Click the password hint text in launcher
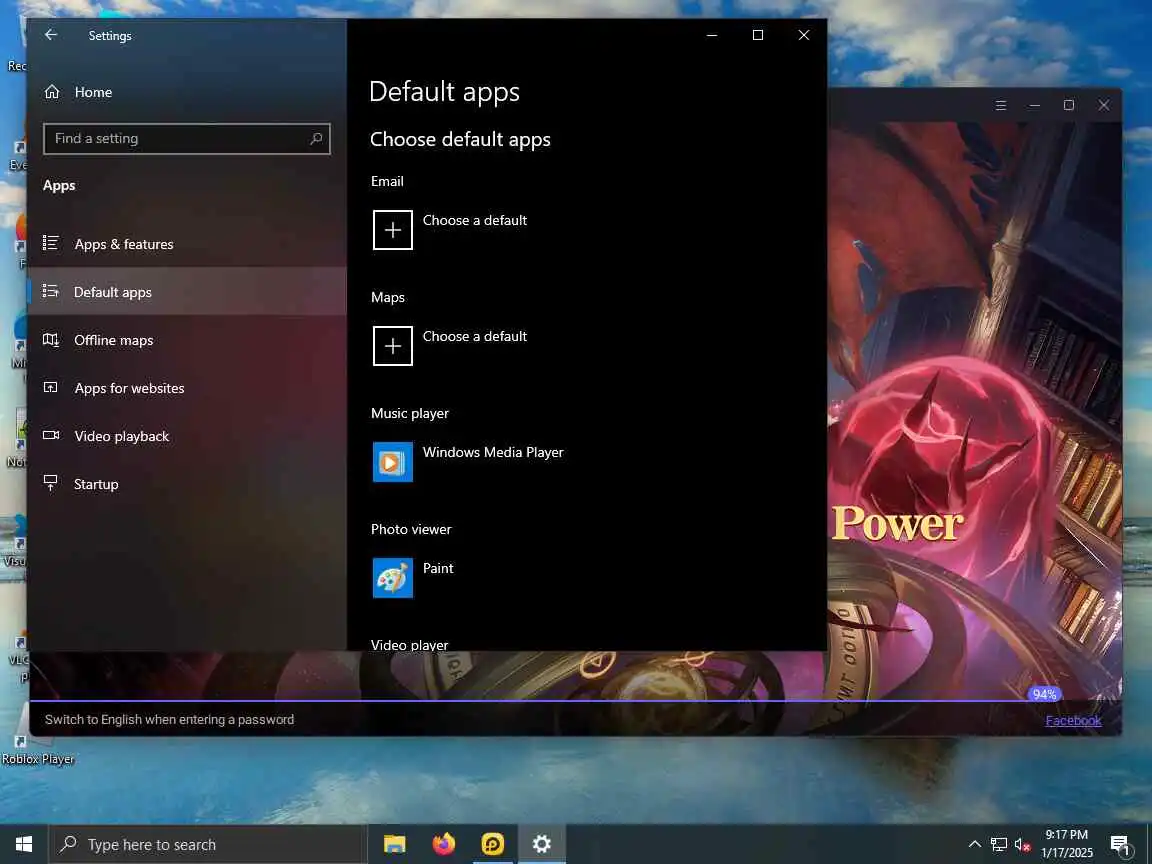Image resolution: width=1152 pixels, height=864 pixels. (x=169, y=720)
